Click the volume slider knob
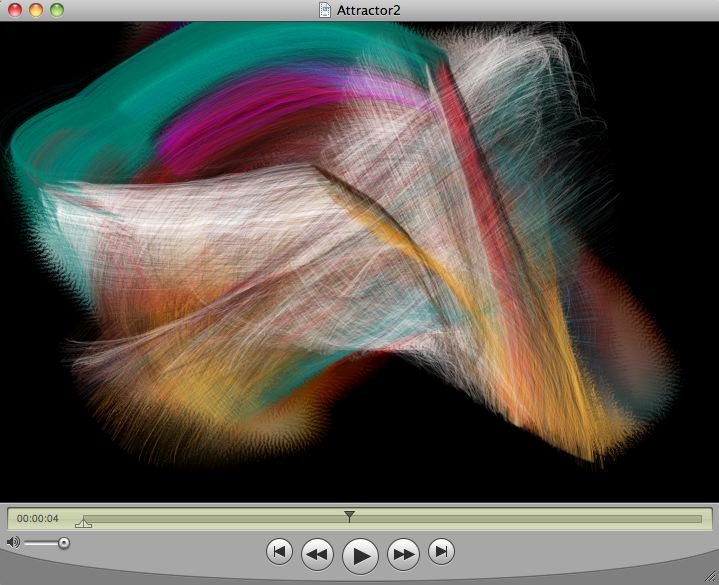Viewport: 719px width, 585px height. point(64,543)
